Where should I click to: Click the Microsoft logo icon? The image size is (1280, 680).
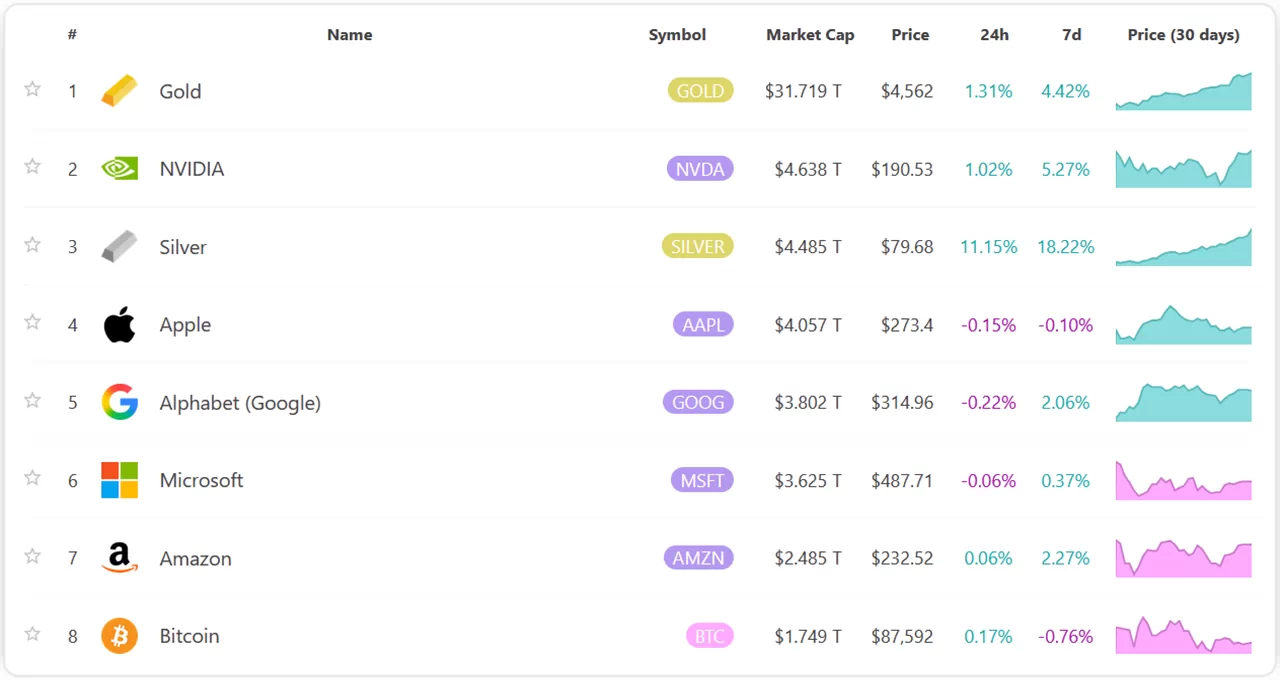(119, 480)
